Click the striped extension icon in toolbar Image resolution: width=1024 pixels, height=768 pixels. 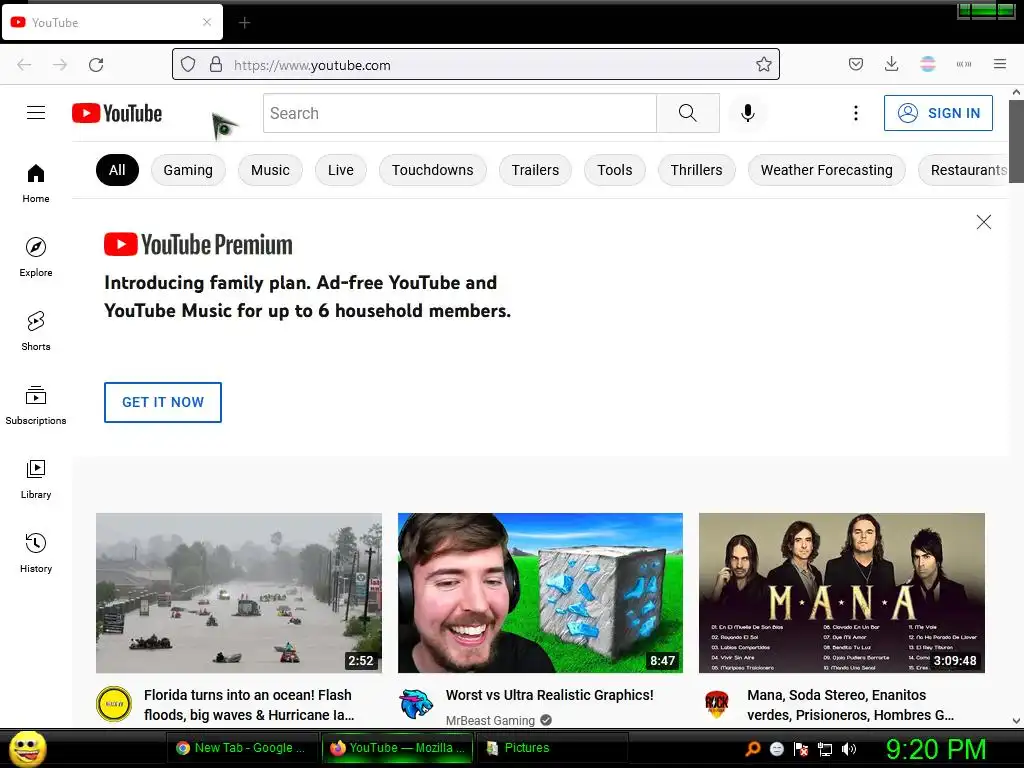(x=928, y=64)
